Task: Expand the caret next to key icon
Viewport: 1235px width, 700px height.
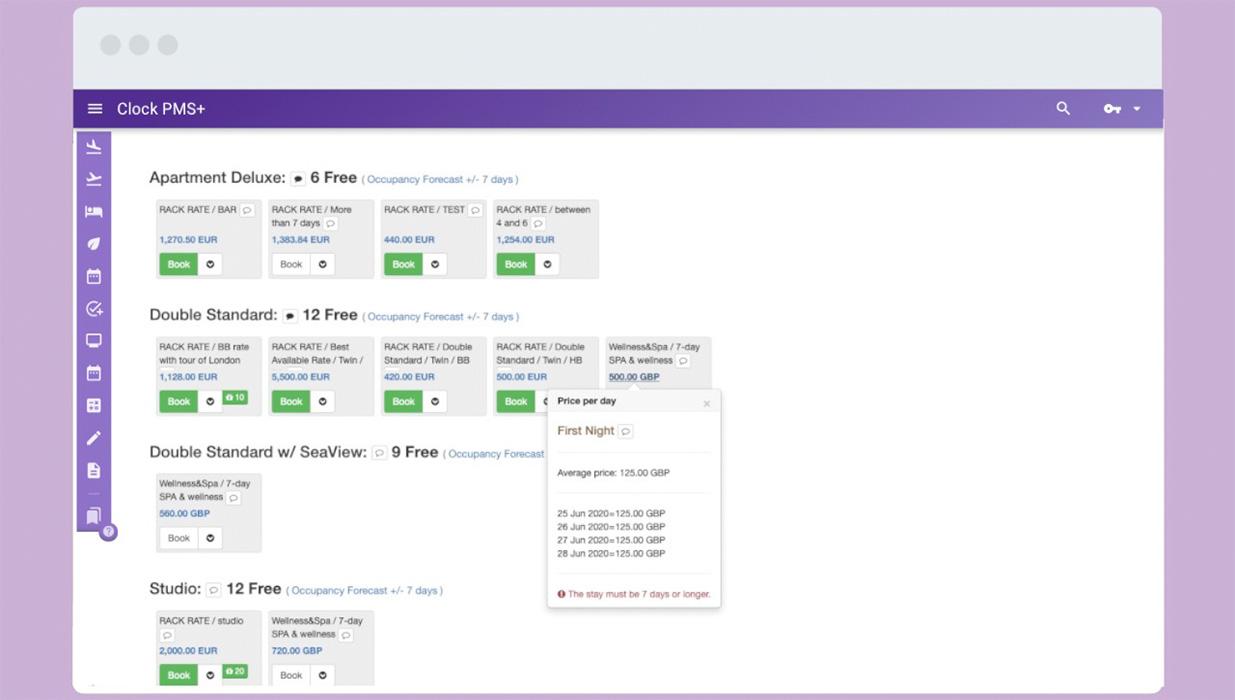Action: [x=1137, y=109]
